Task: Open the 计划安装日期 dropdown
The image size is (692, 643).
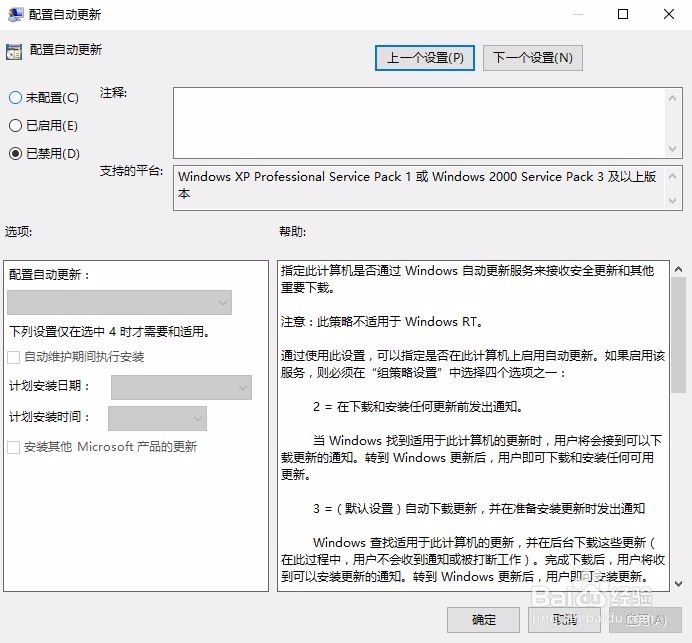Action: (181, 387)
